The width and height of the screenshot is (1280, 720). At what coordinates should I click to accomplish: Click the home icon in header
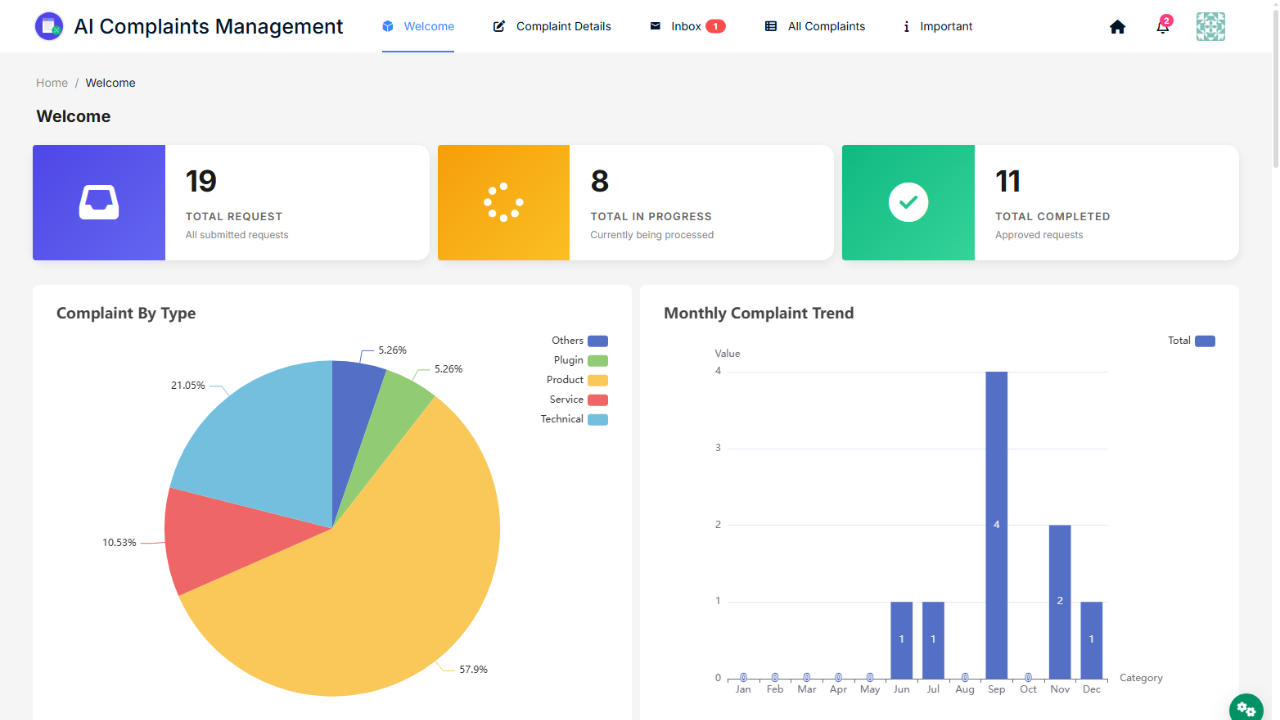1117,27
